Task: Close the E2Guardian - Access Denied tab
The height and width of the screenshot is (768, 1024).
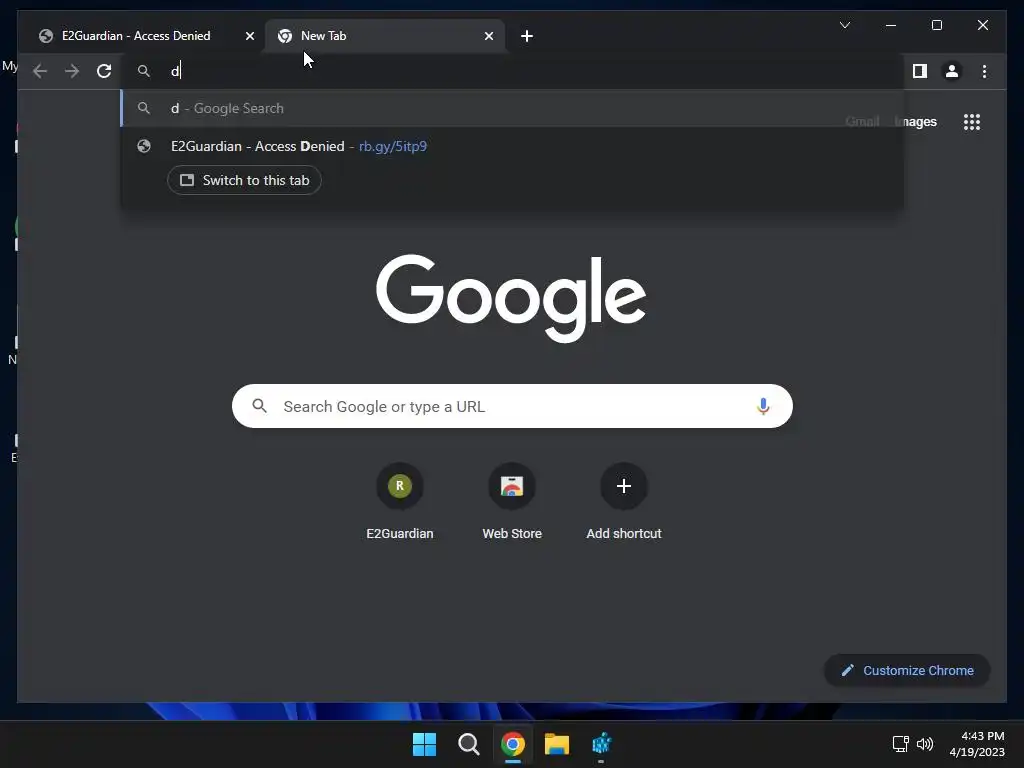Action: pyautogui.click(x=249, y=36)
